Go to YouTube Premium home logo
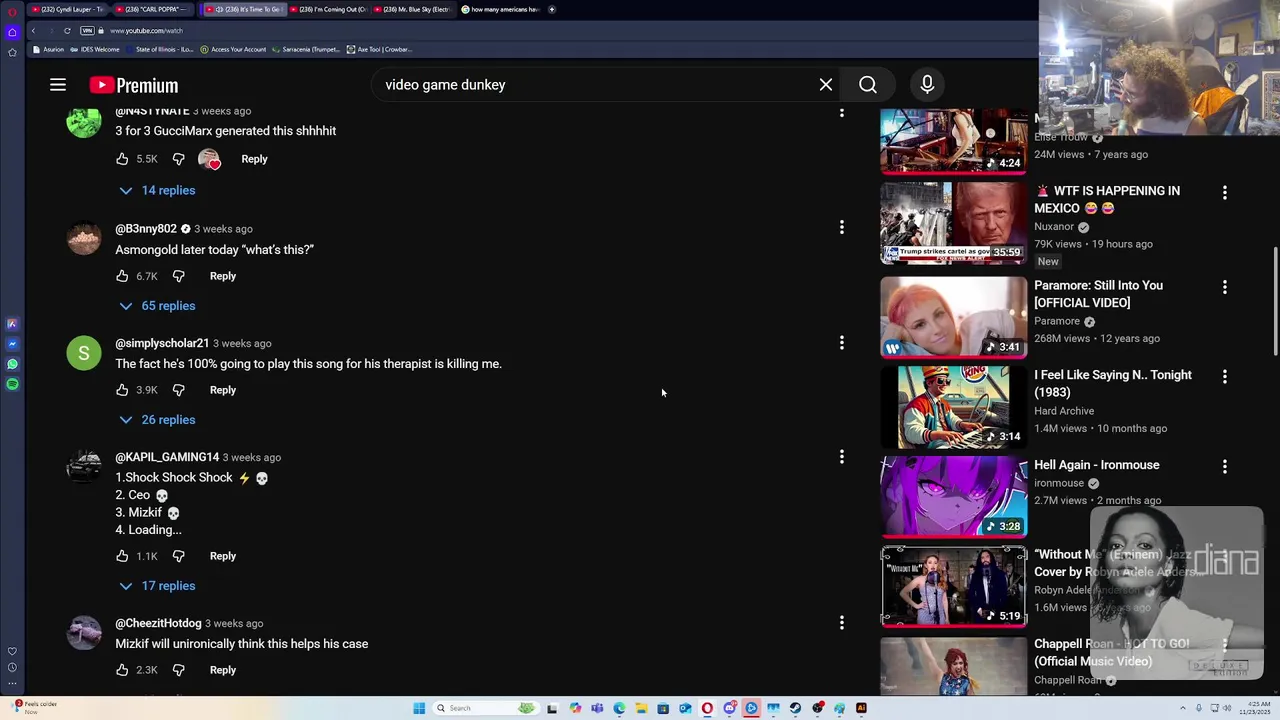 click(134, 85)
